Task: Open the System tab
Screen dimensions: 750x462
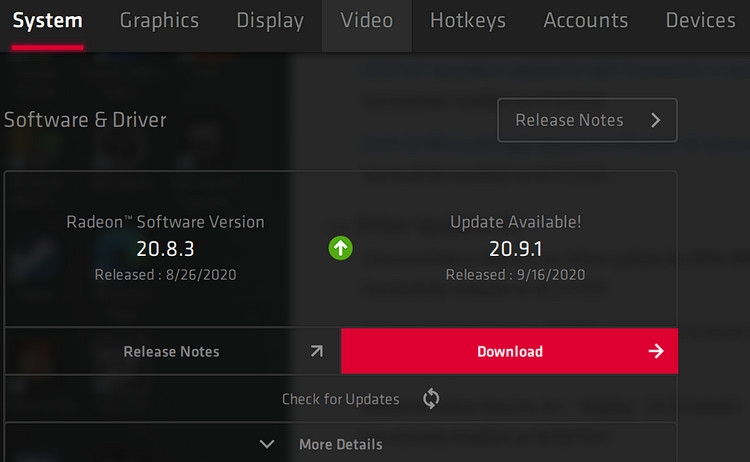Action: pos(47,21)
